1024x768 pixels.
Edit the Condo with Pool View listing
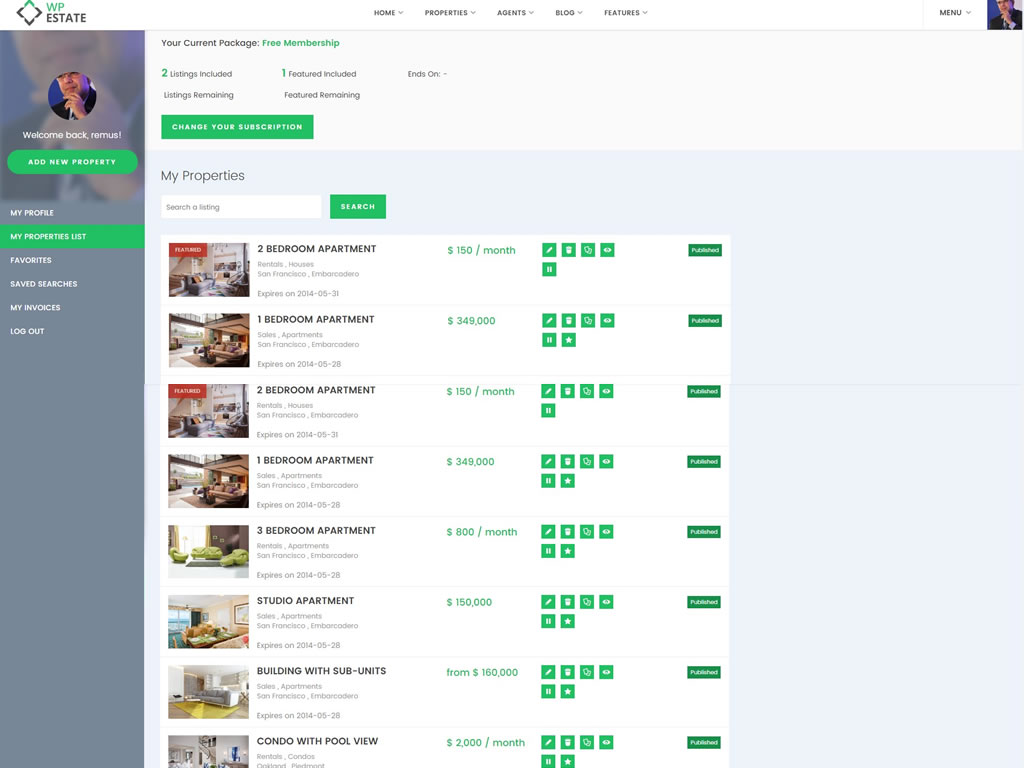(x=548, y=743)
